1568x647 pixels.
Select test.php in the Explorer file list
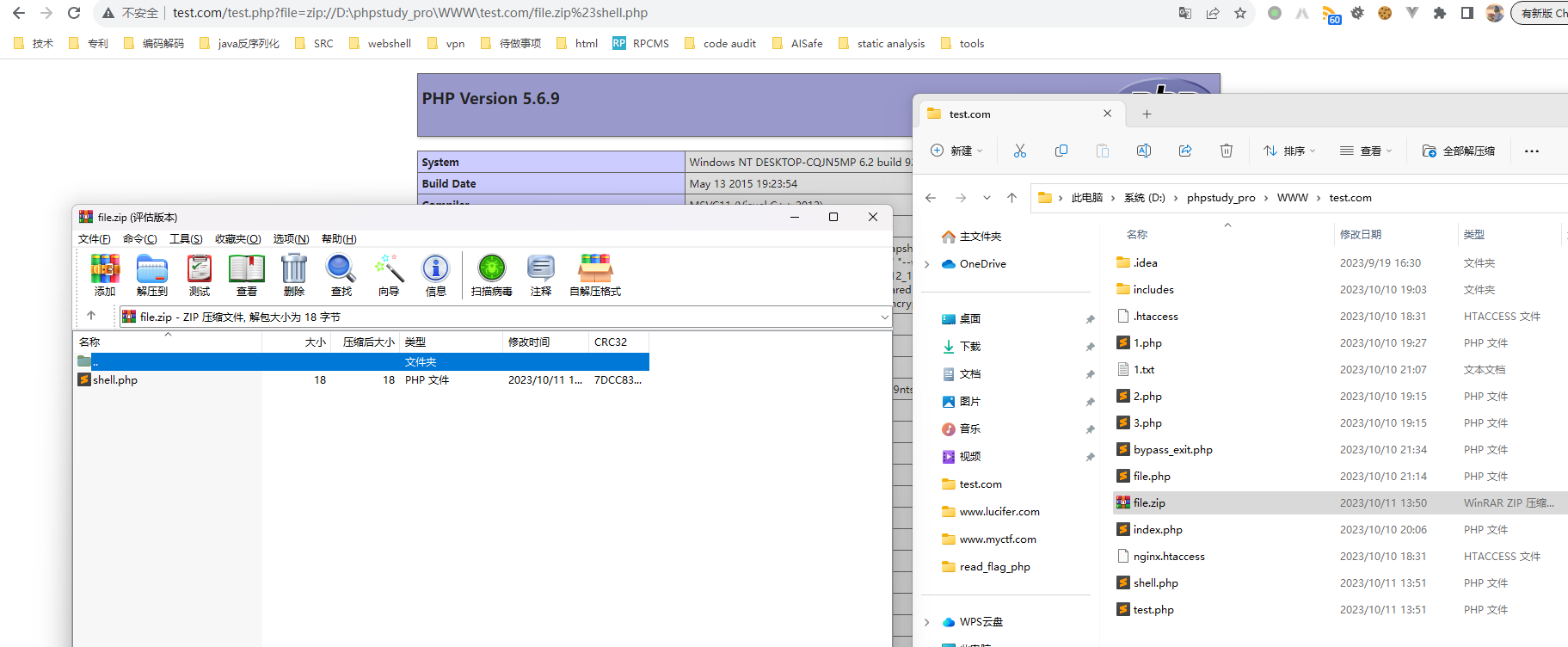point(1340,610)
